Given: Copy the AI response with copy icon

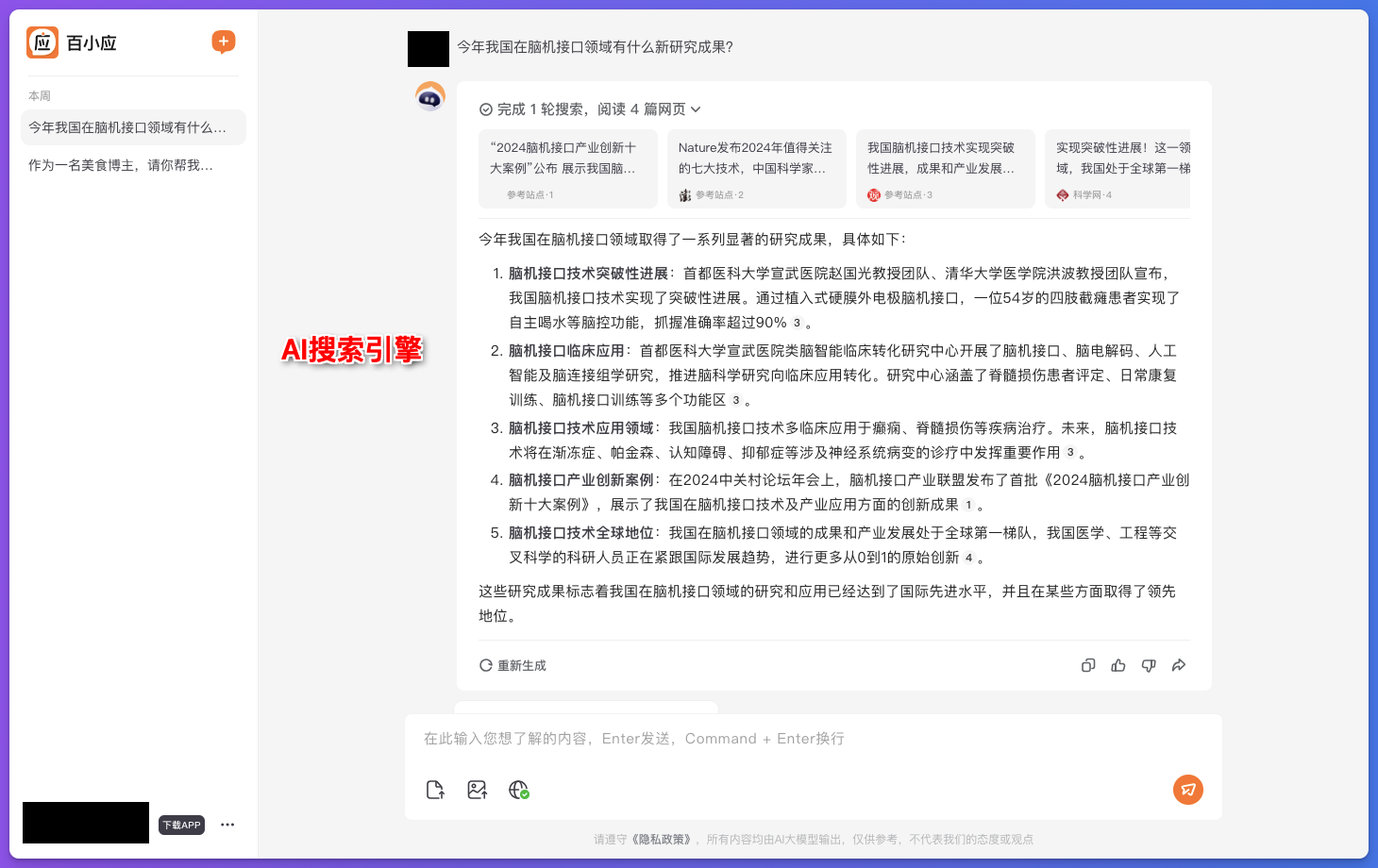Looking at the screenshot, I should pos(1088,665).
